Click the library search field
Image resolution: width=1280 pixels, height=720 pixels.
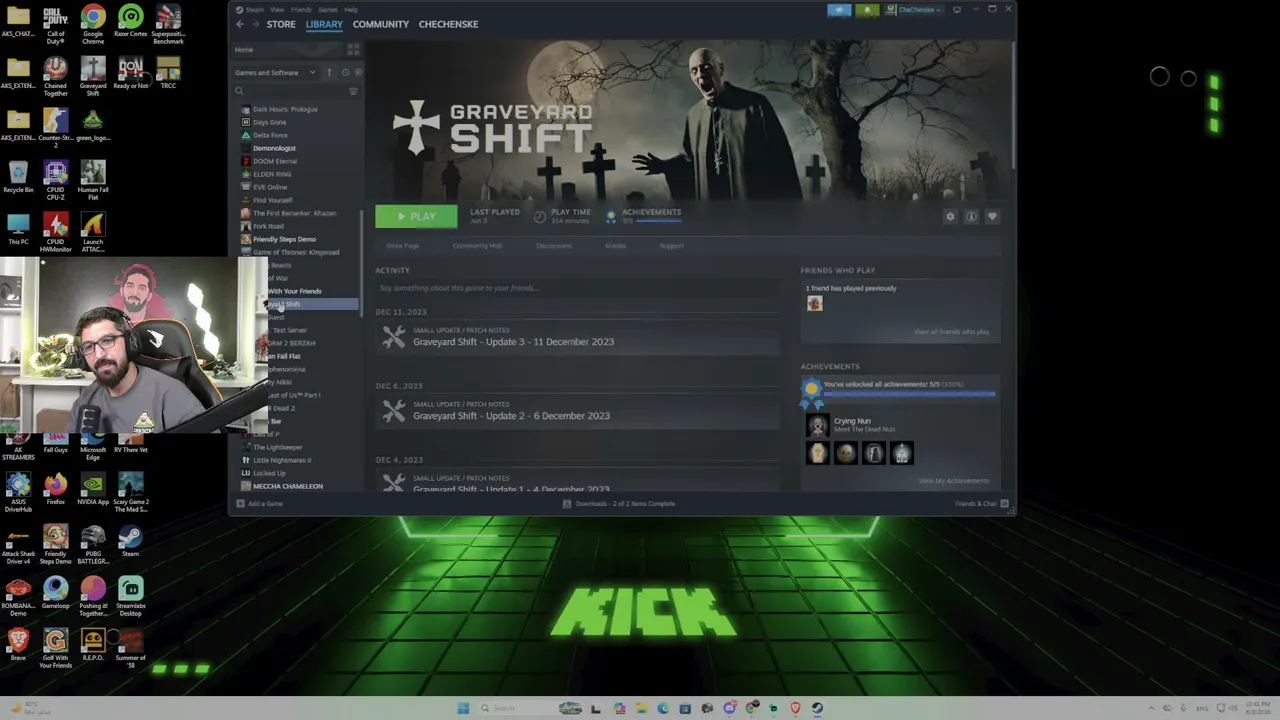point(290,91)
